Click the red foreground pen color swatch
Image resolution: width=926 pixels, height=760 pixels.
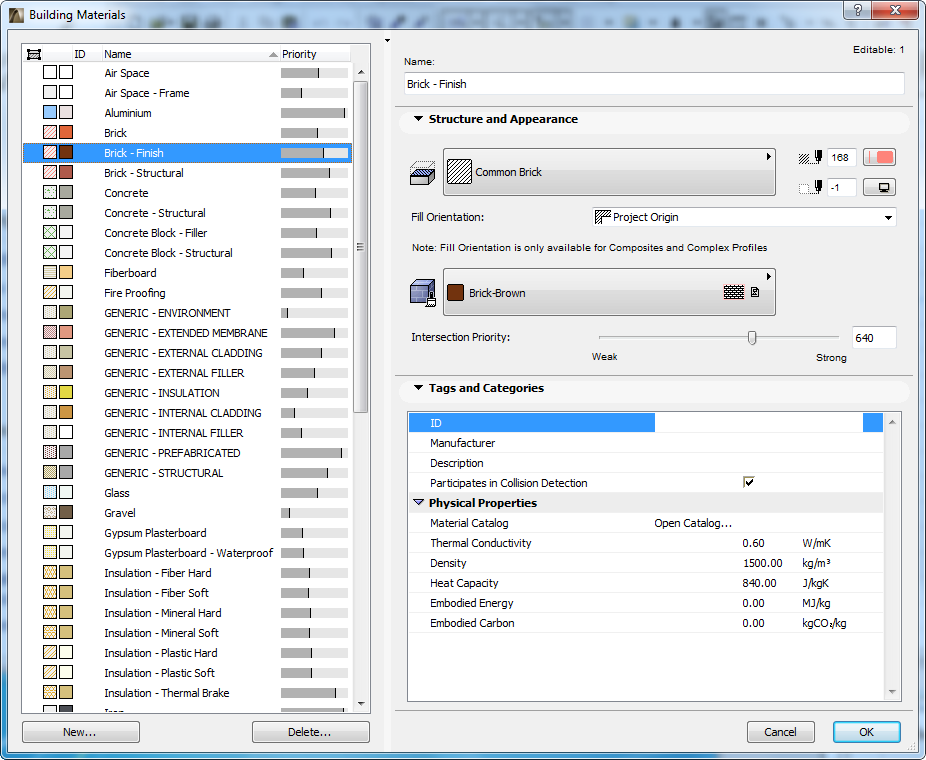pos(879,158)
